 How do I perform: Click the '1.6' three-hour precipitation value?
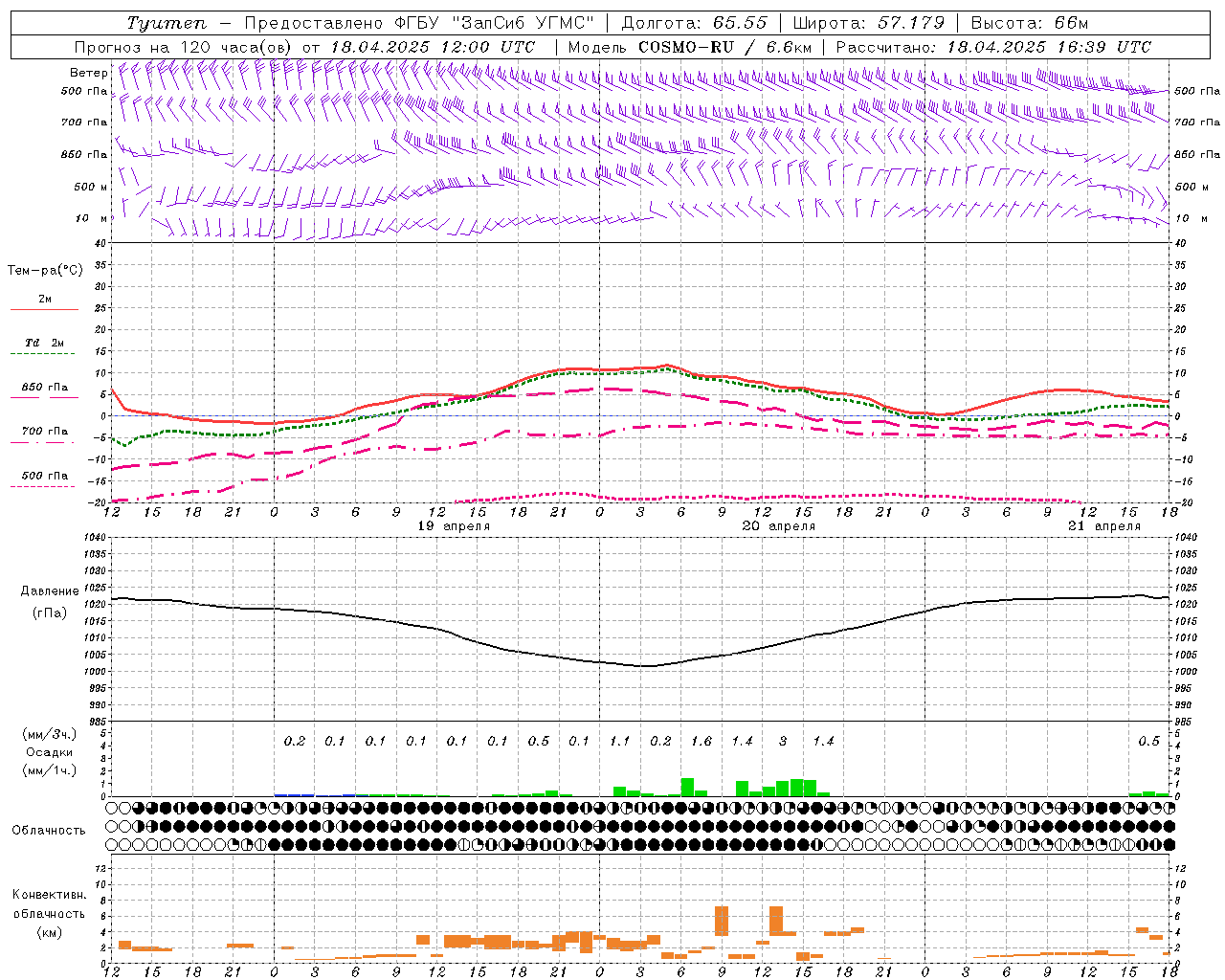pos(702,741)
